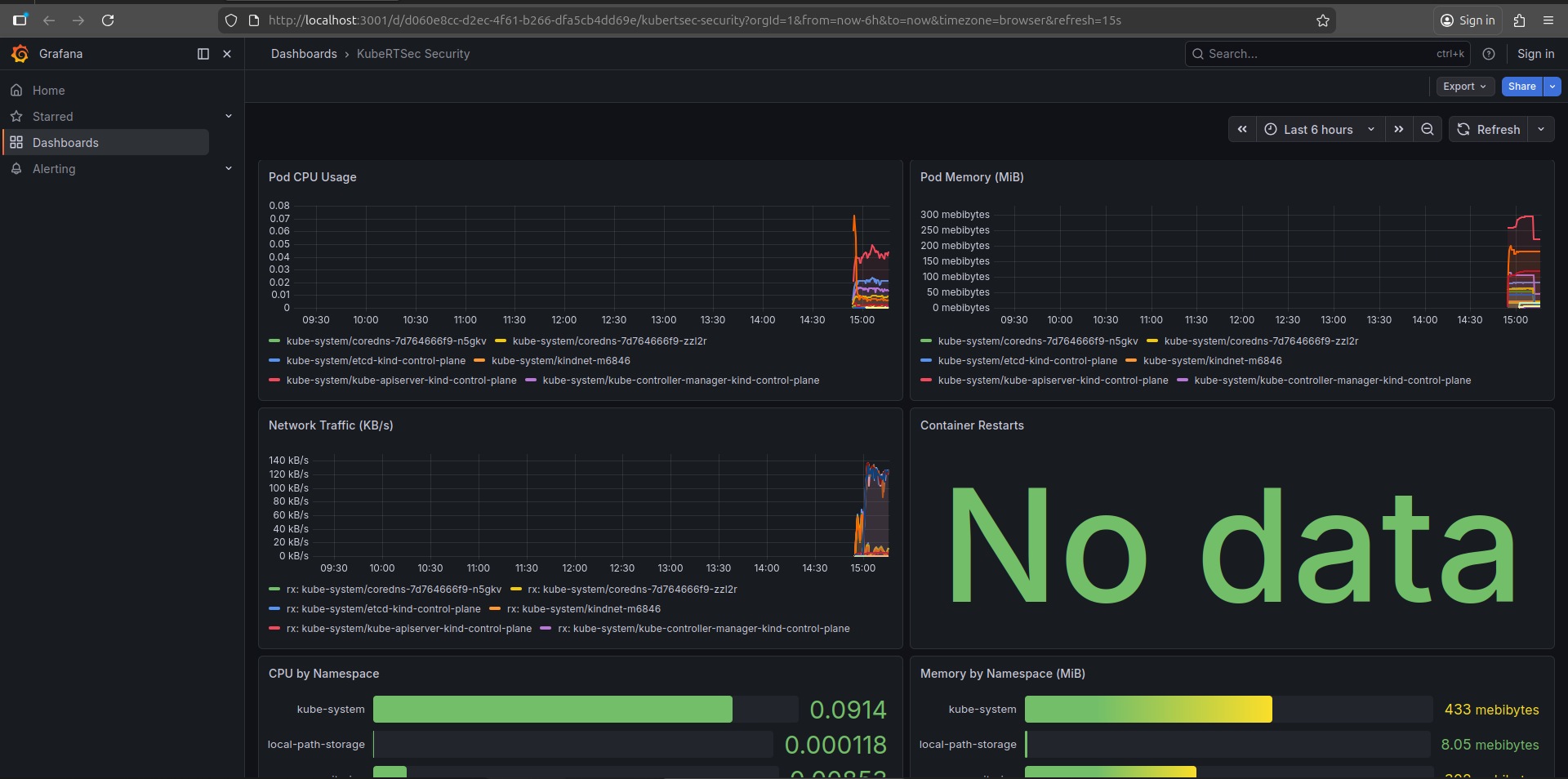
Task: Open the Export dropdown
Action: pyautogui.click(x=1463, y=86)
